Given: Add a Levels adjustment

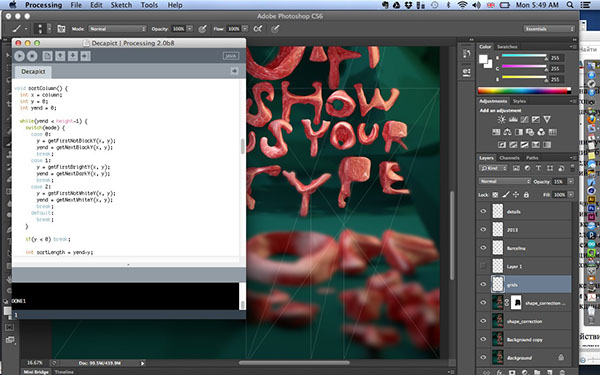Looking at the screenshot, I should click(x=513, y=120).
